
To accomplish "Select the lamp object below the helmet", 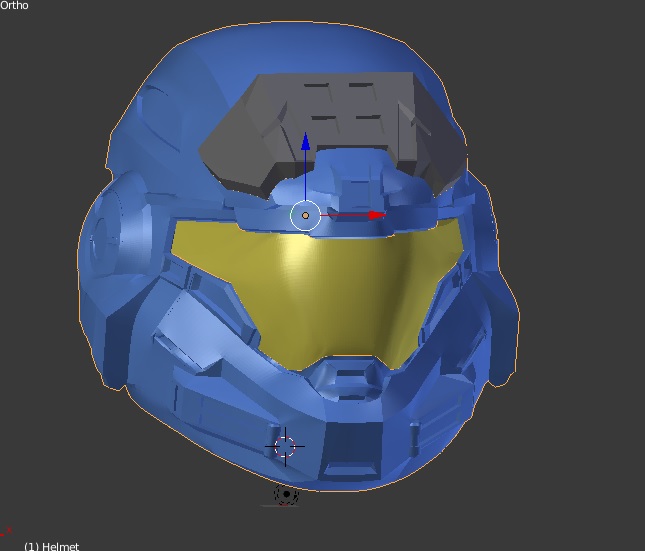I will [286, 494].
